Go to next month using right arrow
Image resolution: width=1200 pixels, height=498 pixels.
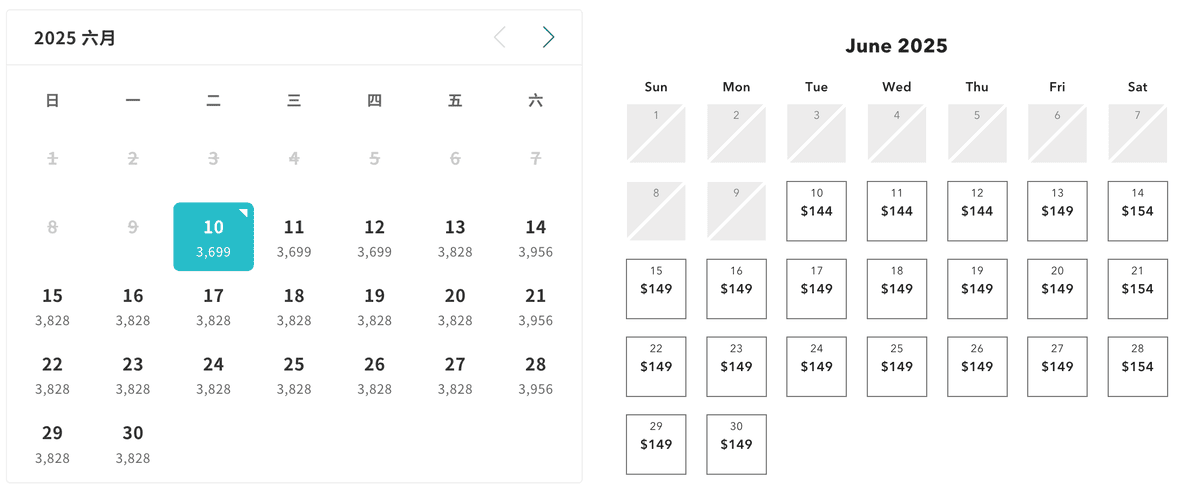point(548,38)
